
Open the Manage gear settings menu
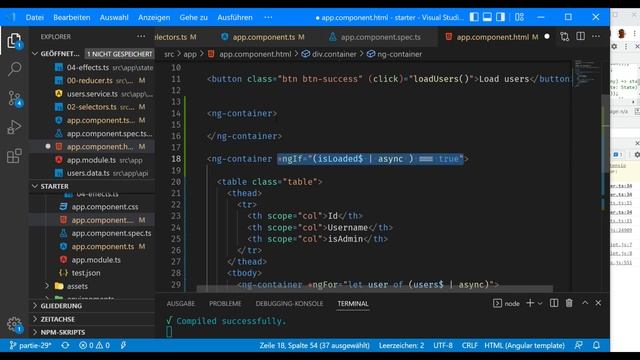pos(14,325)
